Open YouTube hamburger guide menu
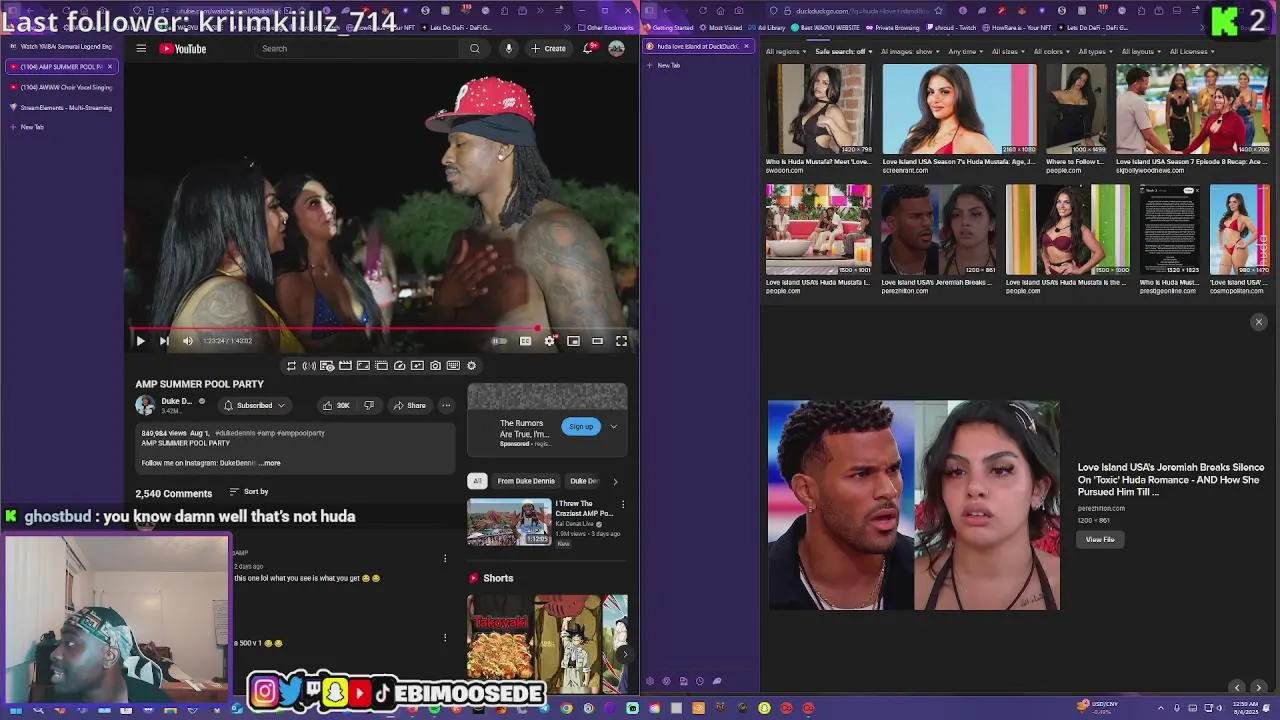The image size is (1280, 720). [x=141, y=48]
